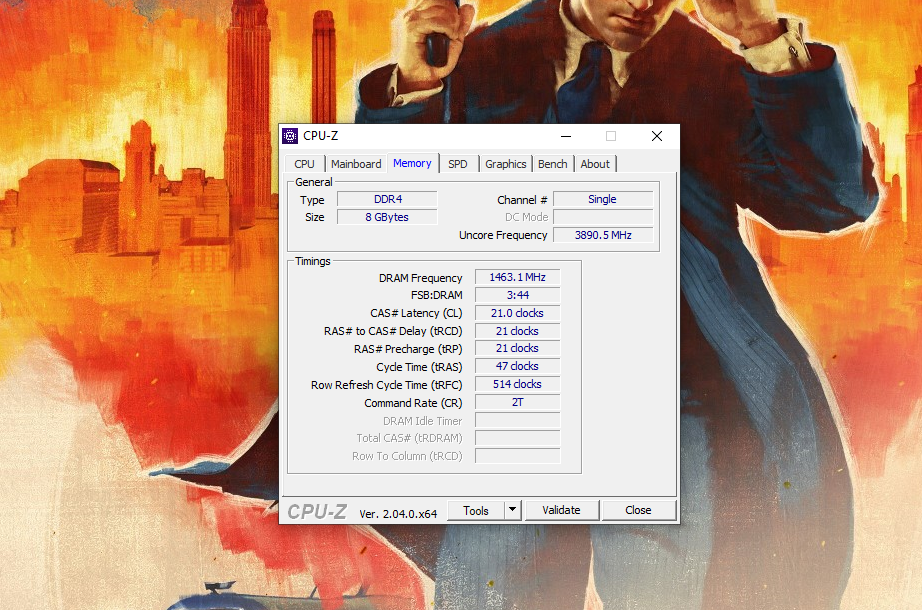Select the DDR4 memory type value
Screen dimensions: 922x610
(387, 199)
